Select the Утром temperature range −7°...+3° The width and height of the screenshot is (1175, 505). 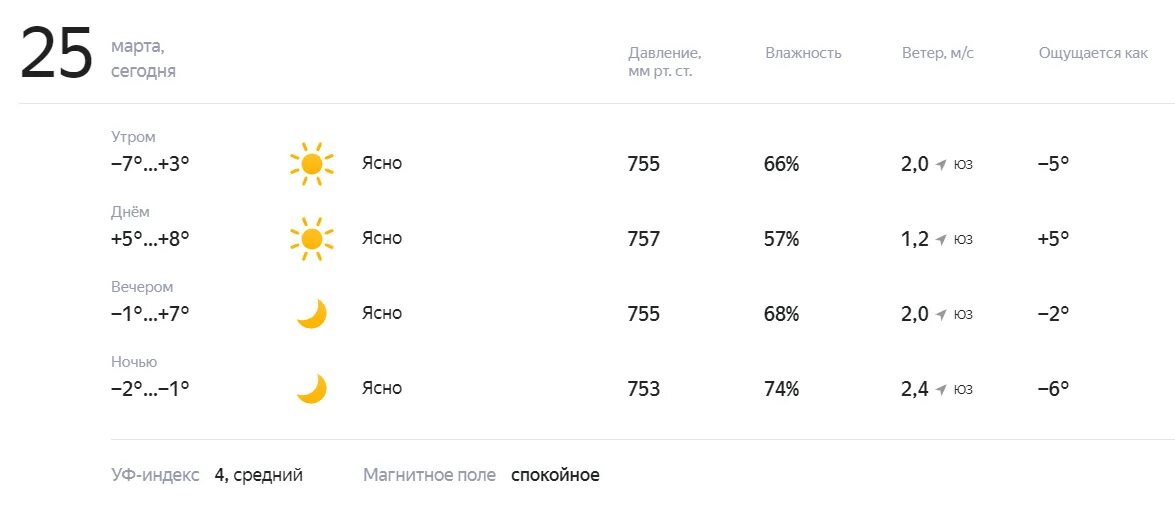tap(150, 163)
